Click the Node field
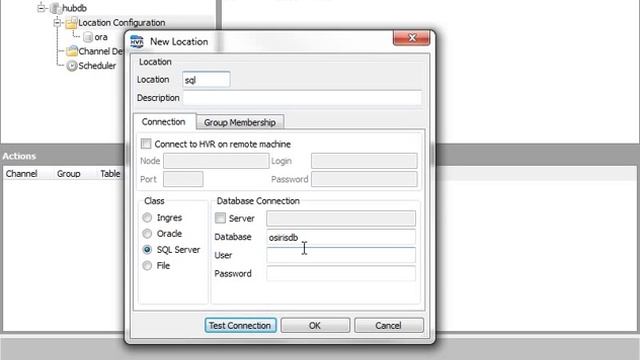The height and width of the screenshot is (360, 640). tap(216, 161)
